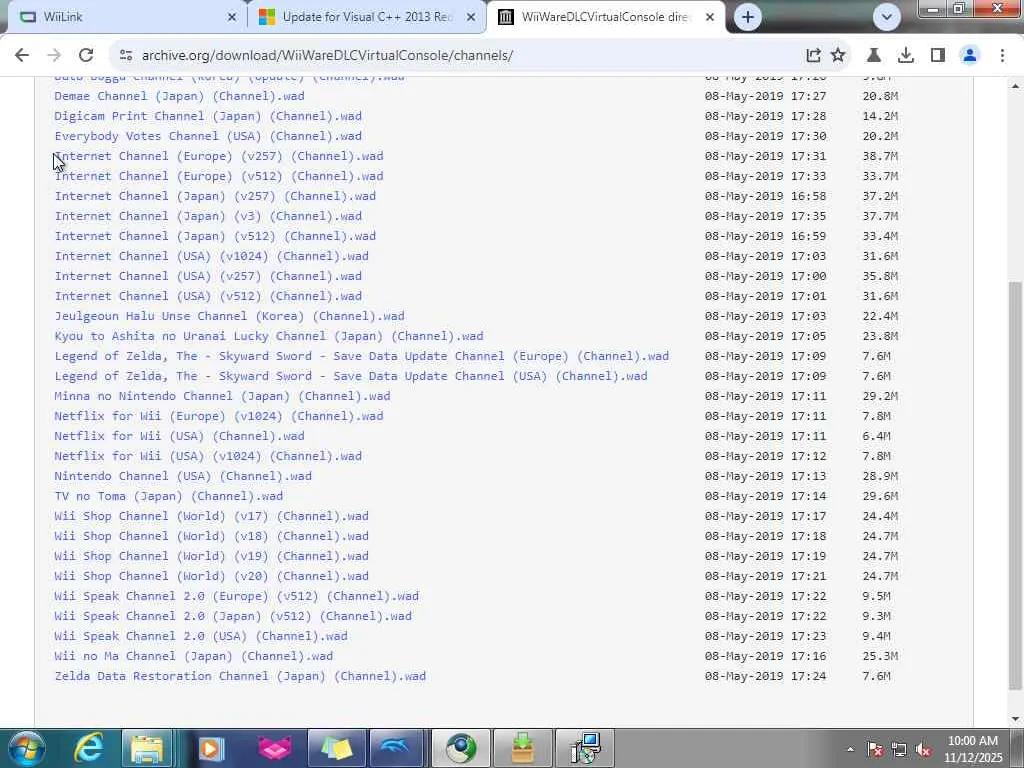
Task: Open Dolphin emulator on taskbar
Action: [397, 748]
